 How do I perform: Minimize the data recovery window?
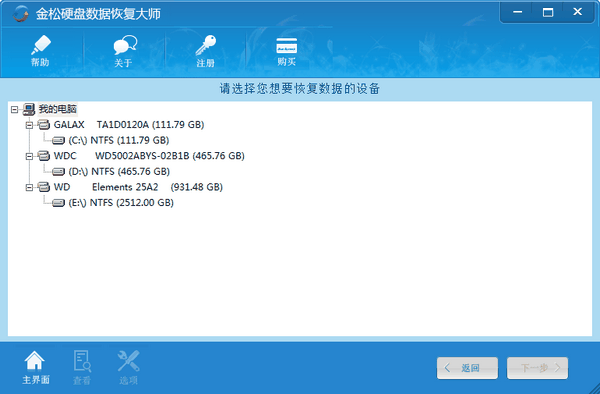518,12
